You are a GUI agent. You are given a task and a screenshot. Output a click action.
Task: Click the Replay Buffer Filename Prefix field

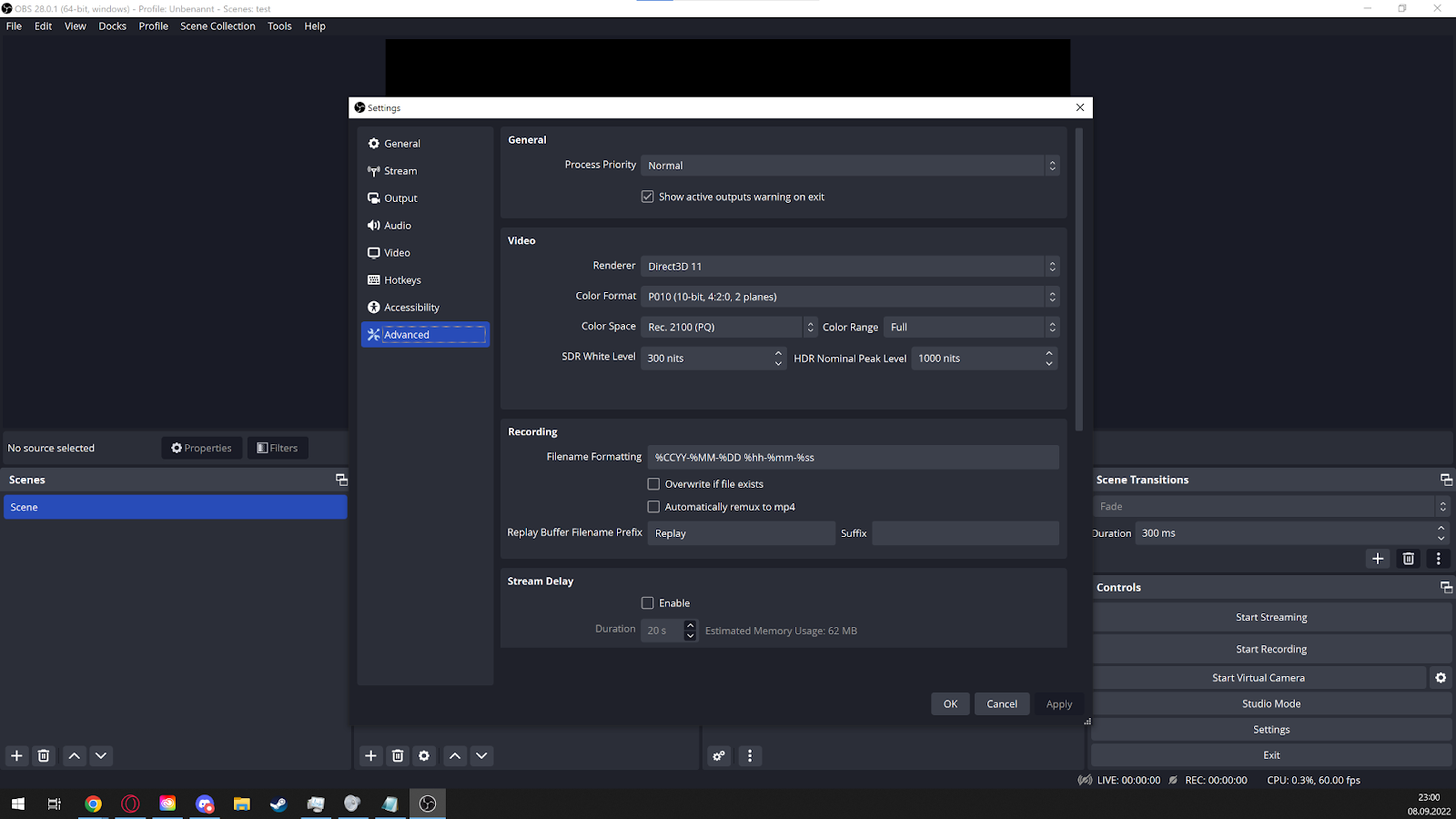[x=741, y=533]
